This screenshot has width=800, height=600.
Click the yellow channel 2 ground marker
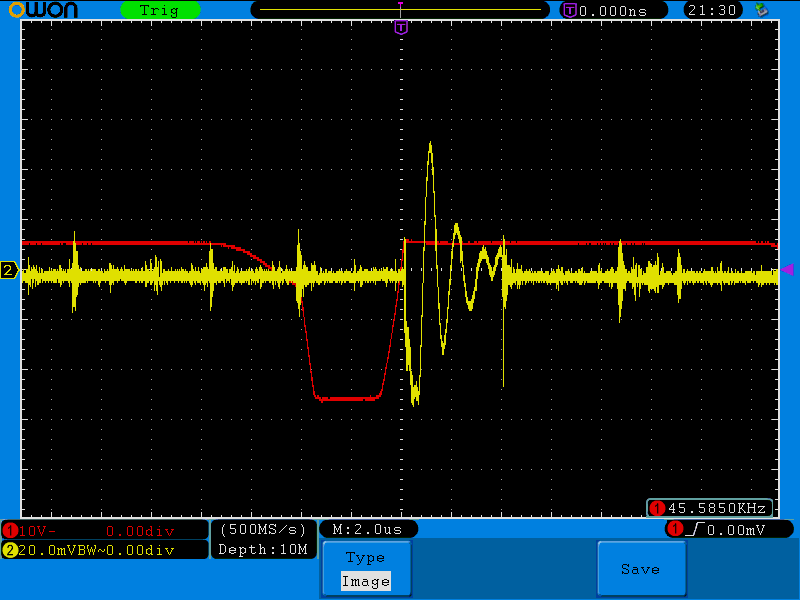click(9, 270)
